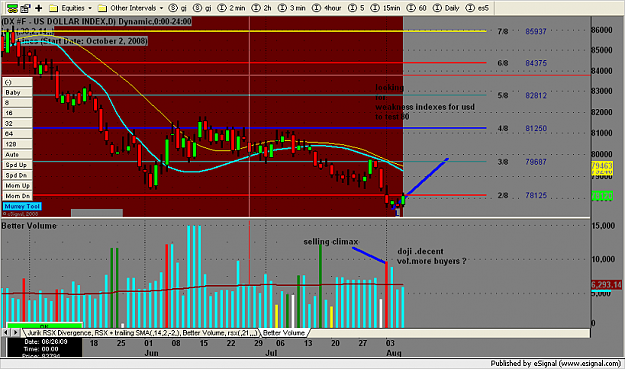Click the 3/8 level value 79687

coord(536,162)
